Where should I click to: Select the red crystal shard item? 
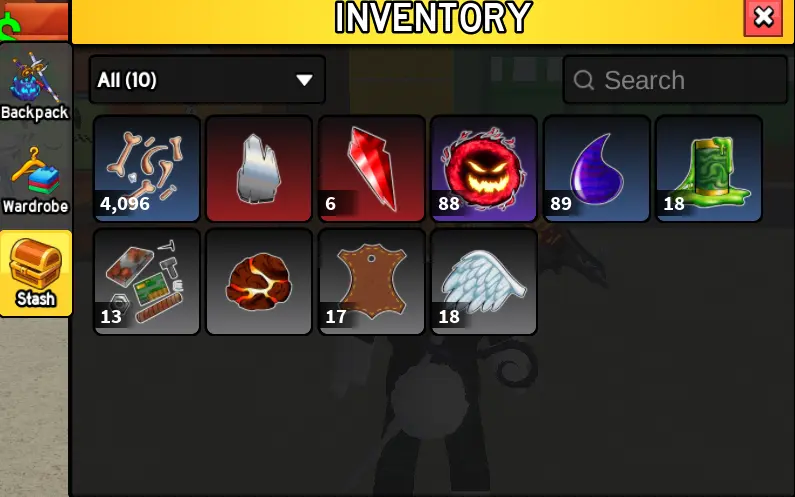(x=372, y=168)
